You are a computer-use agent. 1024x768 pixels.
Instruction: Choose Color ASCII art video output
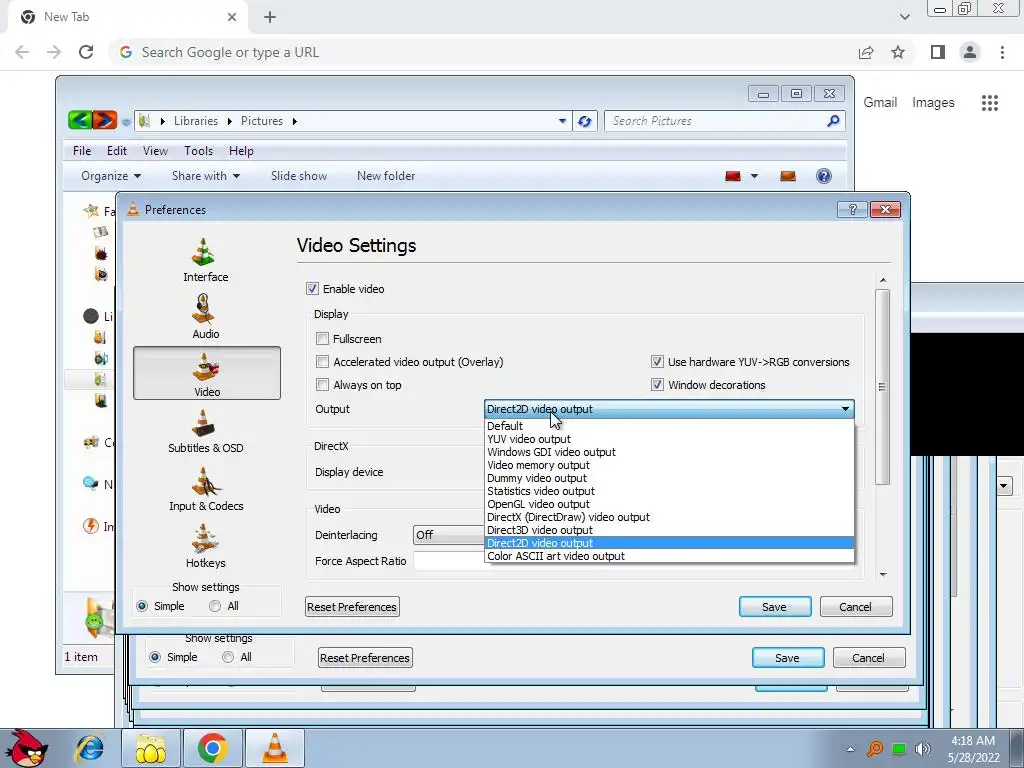coord(669,556)
